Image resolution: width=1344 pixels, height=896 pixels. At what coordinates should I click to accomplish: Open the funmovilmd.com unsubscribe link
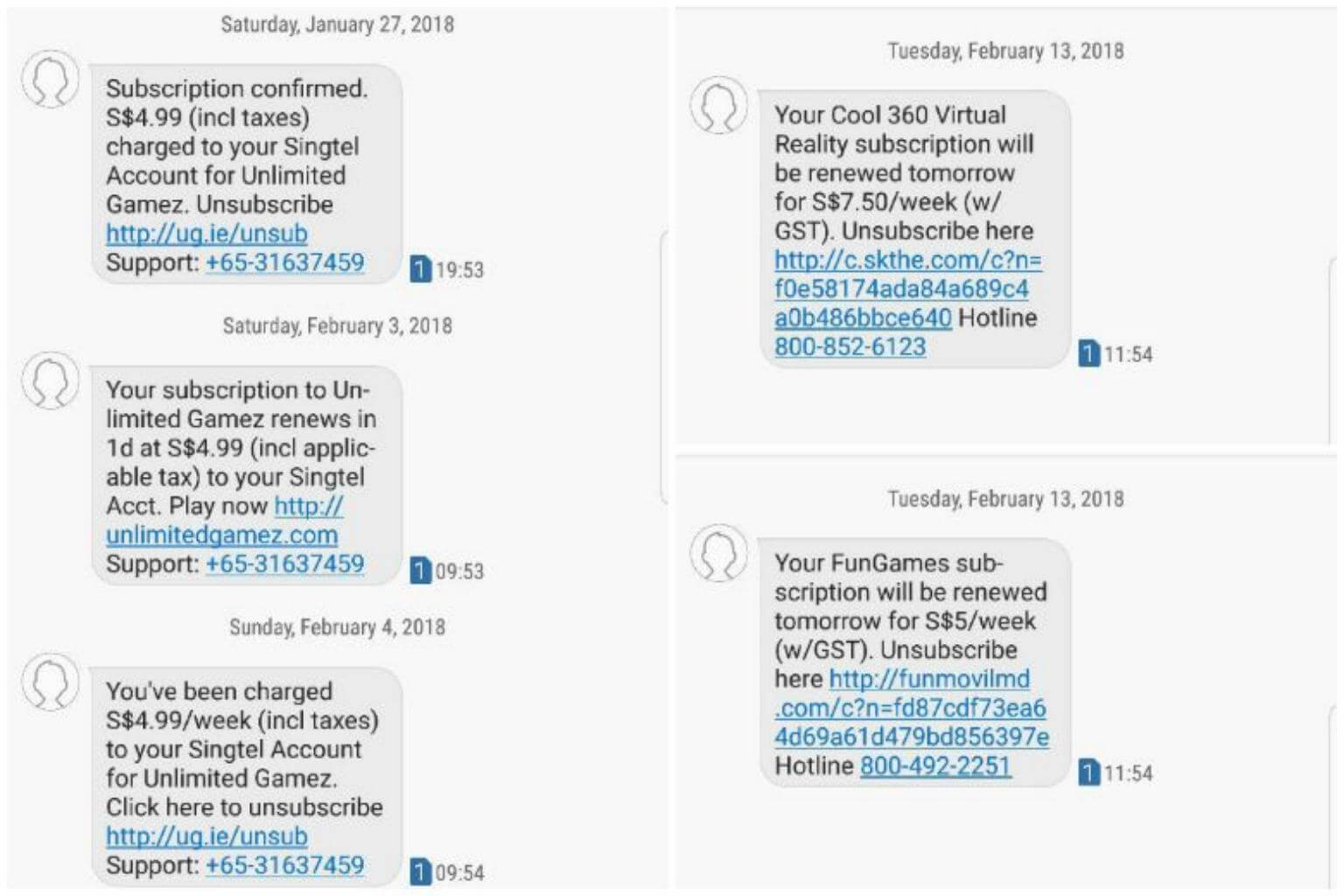click(x=910, y=708)
